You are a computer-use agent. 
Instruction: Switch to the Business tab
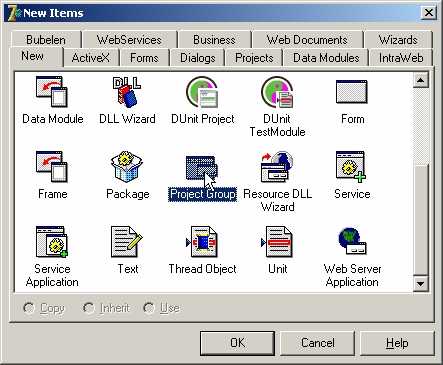[214, 40]
